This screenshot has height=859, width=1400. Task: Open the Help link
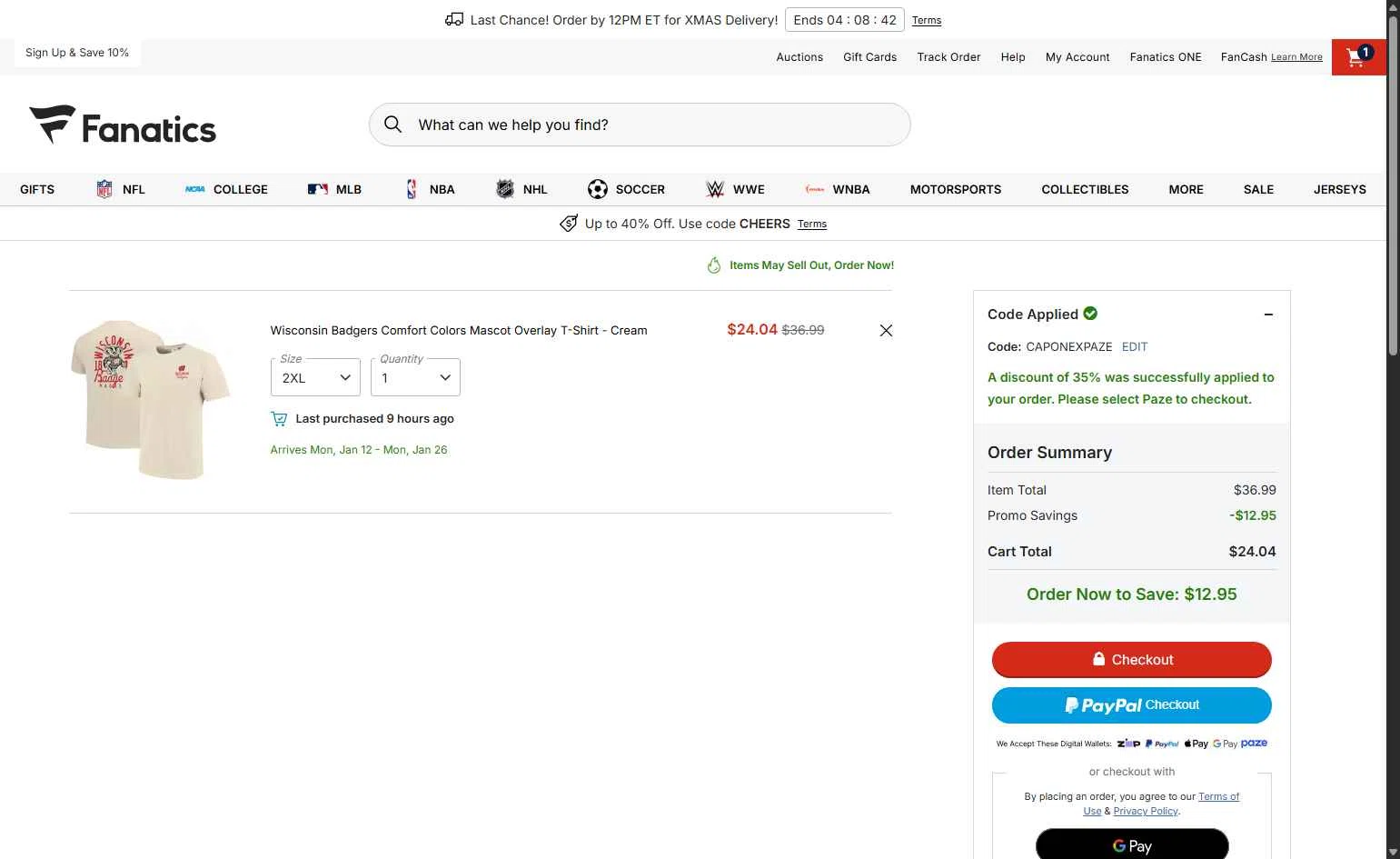click(x=1013, y=57)
